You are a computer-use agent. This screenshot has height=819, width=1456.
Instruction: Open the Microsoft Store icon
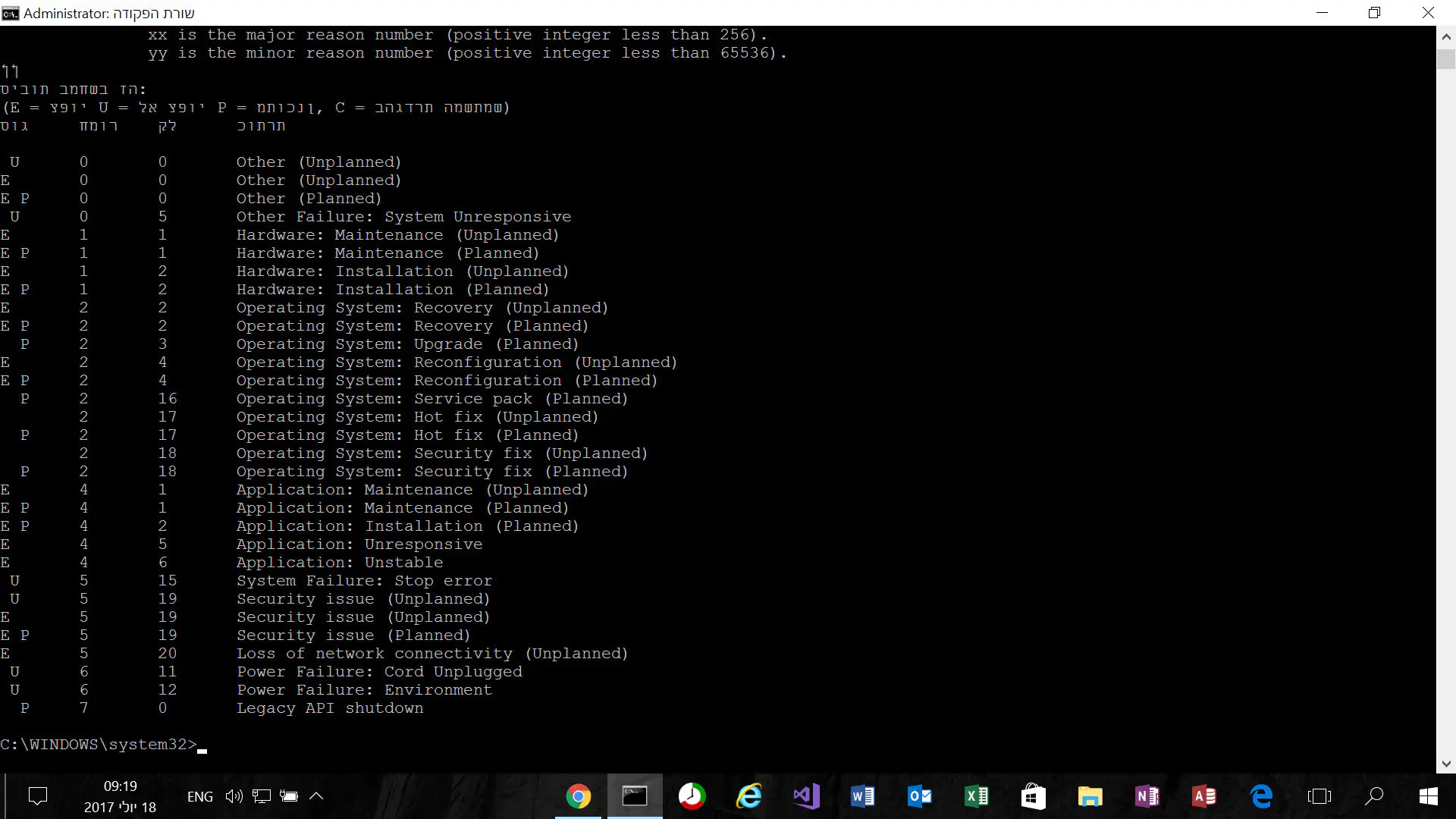[x=1033, y=796]
